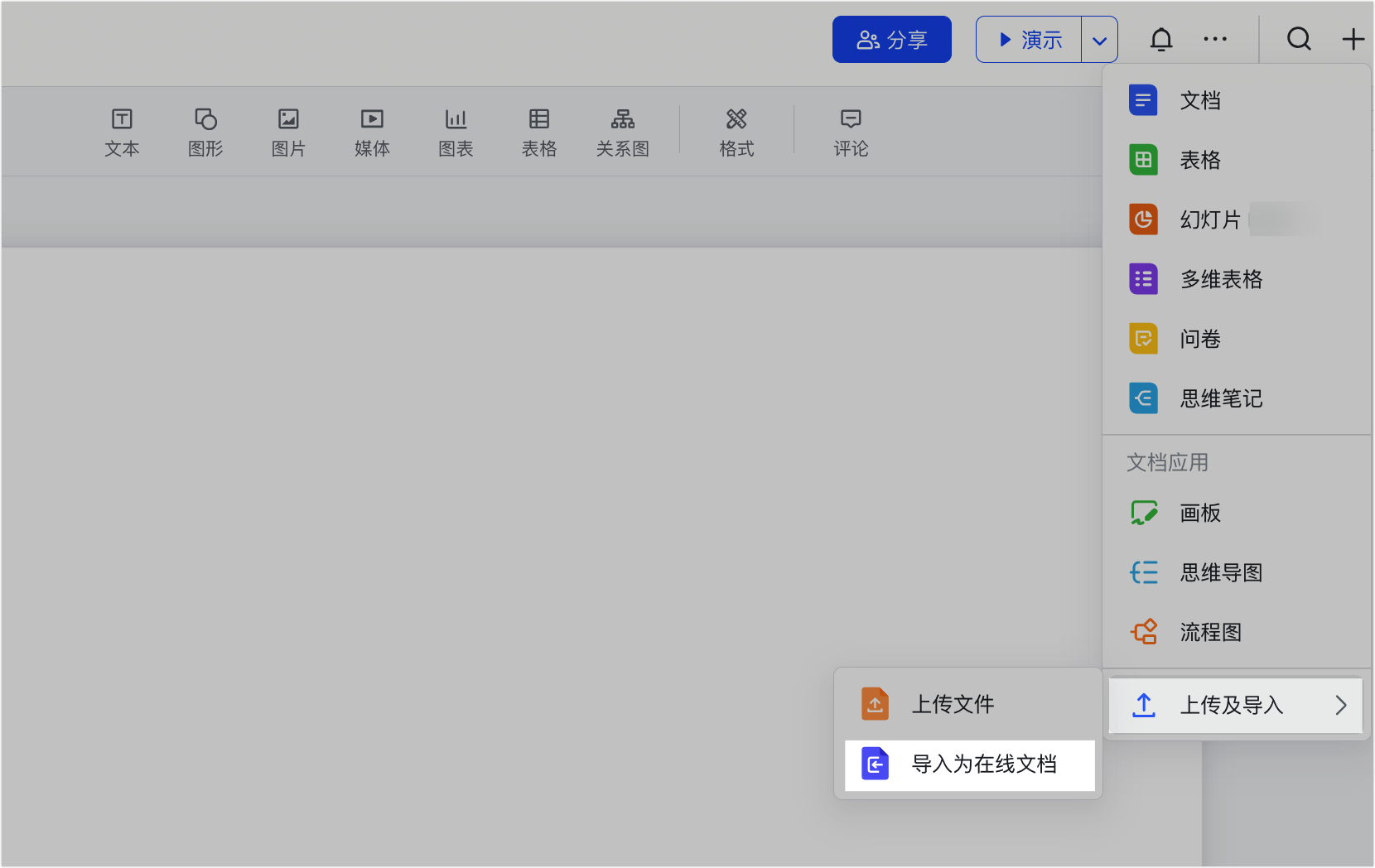Image resolution: width=1375 pixels, height=868 pixels.
Task: Insert a chart using 图表 tool
Action: pos(456,132)
